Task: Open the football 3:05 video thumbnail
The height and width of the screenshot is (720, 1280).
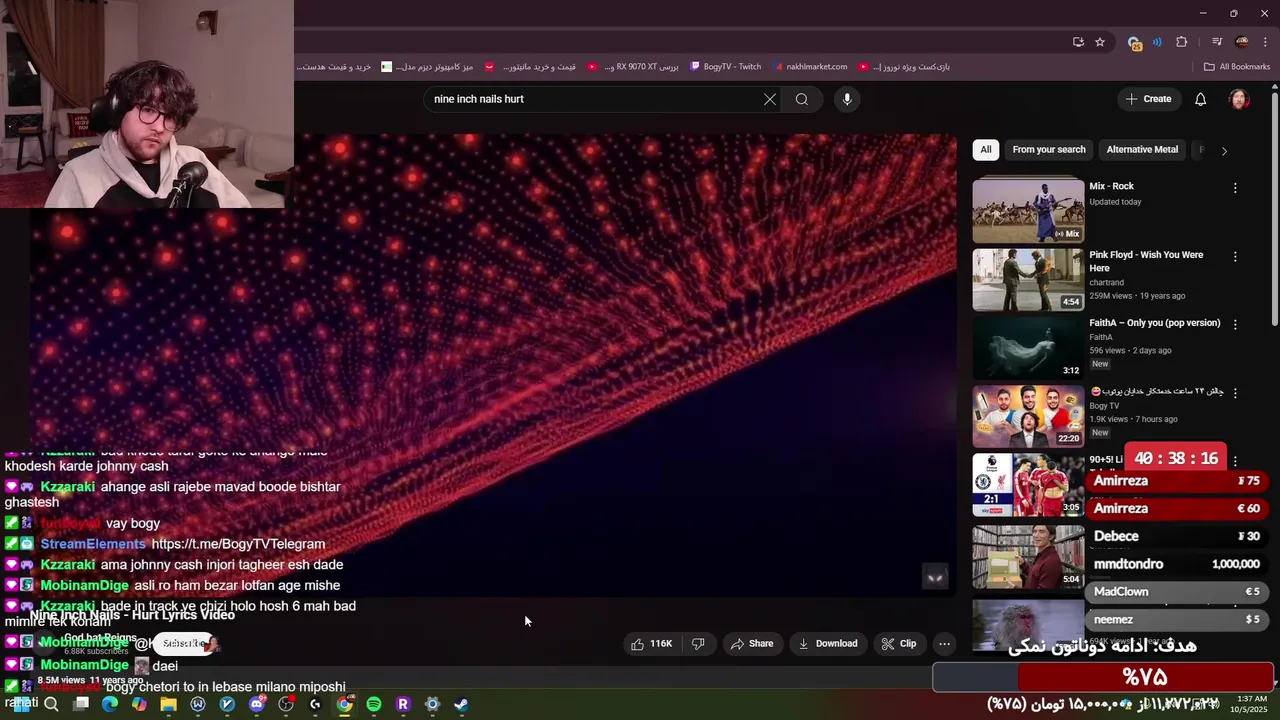Action: pos(1028,485)
